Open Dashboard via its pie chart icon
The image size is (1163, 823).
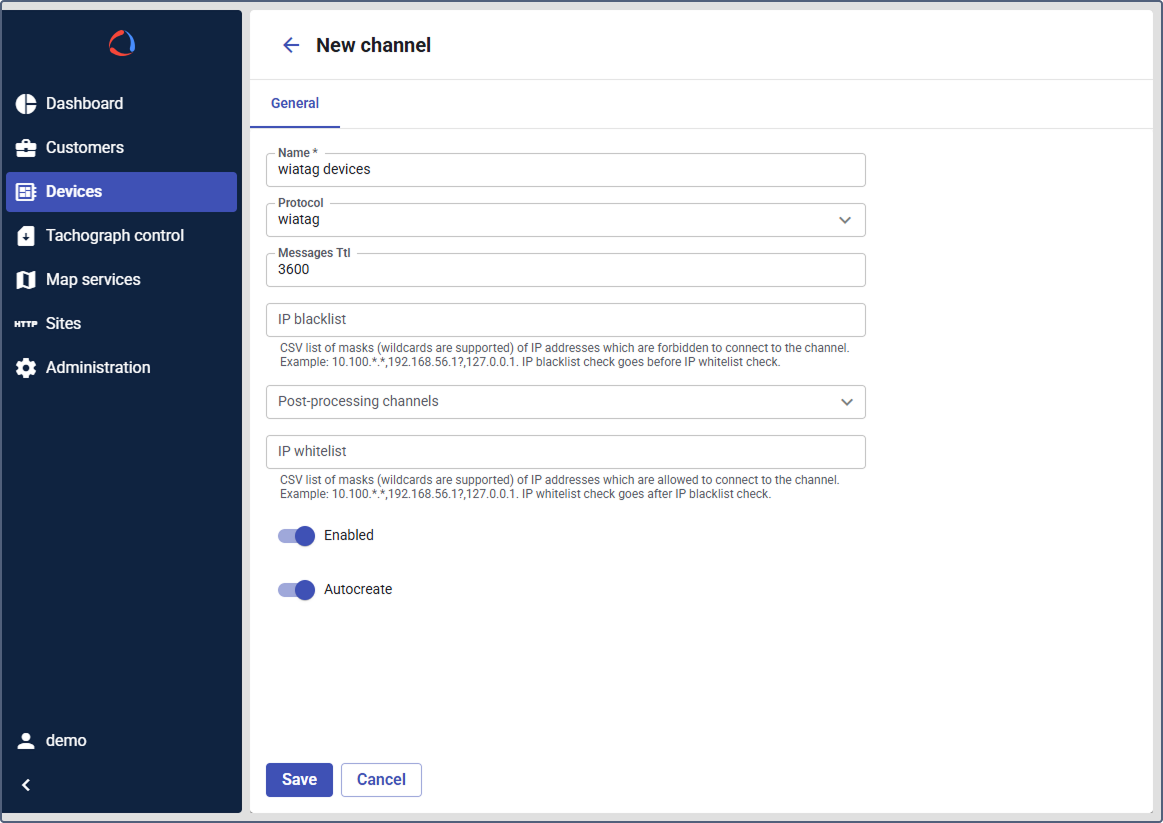click(x=26, y=104)
